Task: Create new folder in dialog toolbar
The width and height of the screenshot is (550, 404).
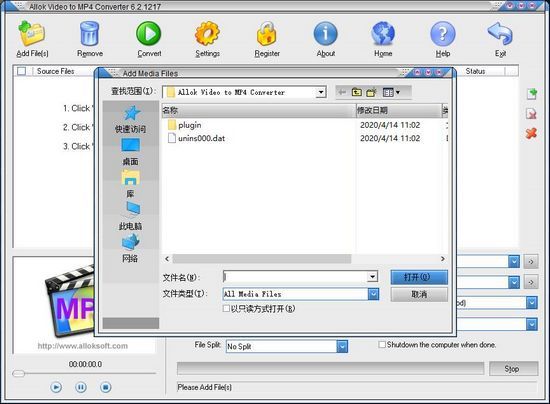Action: pyautogui.click(x=371, y=92)
